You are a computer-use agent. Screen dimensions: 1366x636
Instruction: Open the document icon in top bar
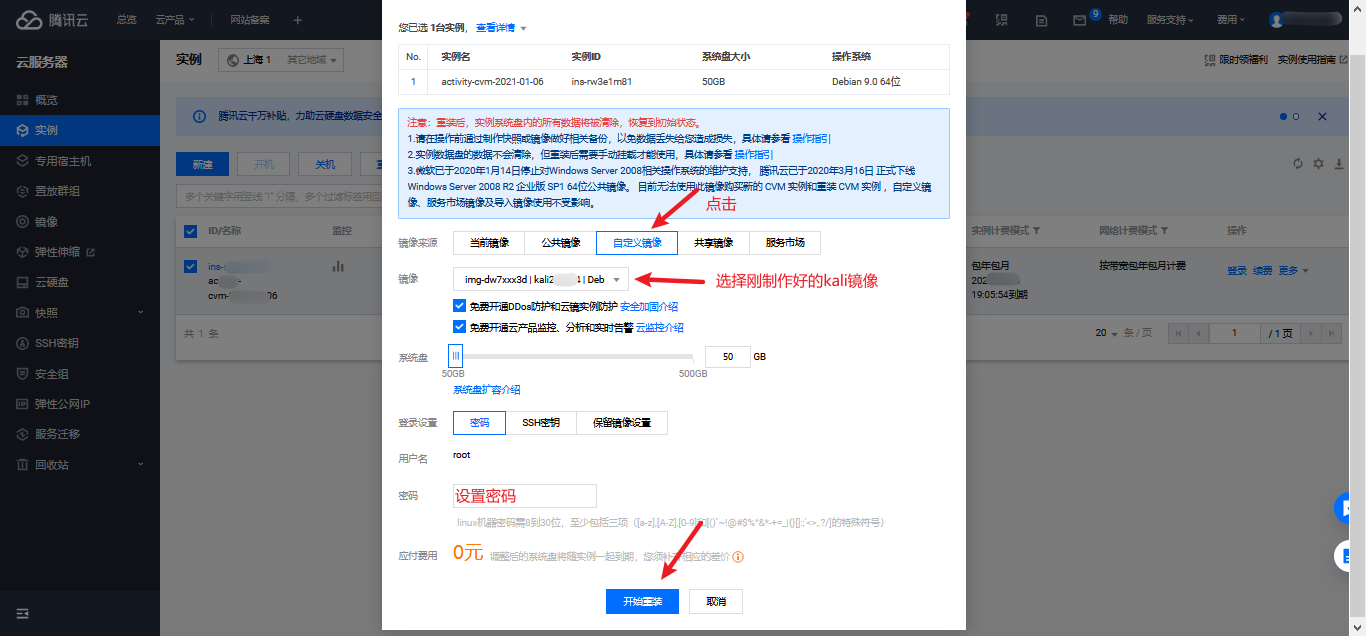click(x=1042, y=20)
